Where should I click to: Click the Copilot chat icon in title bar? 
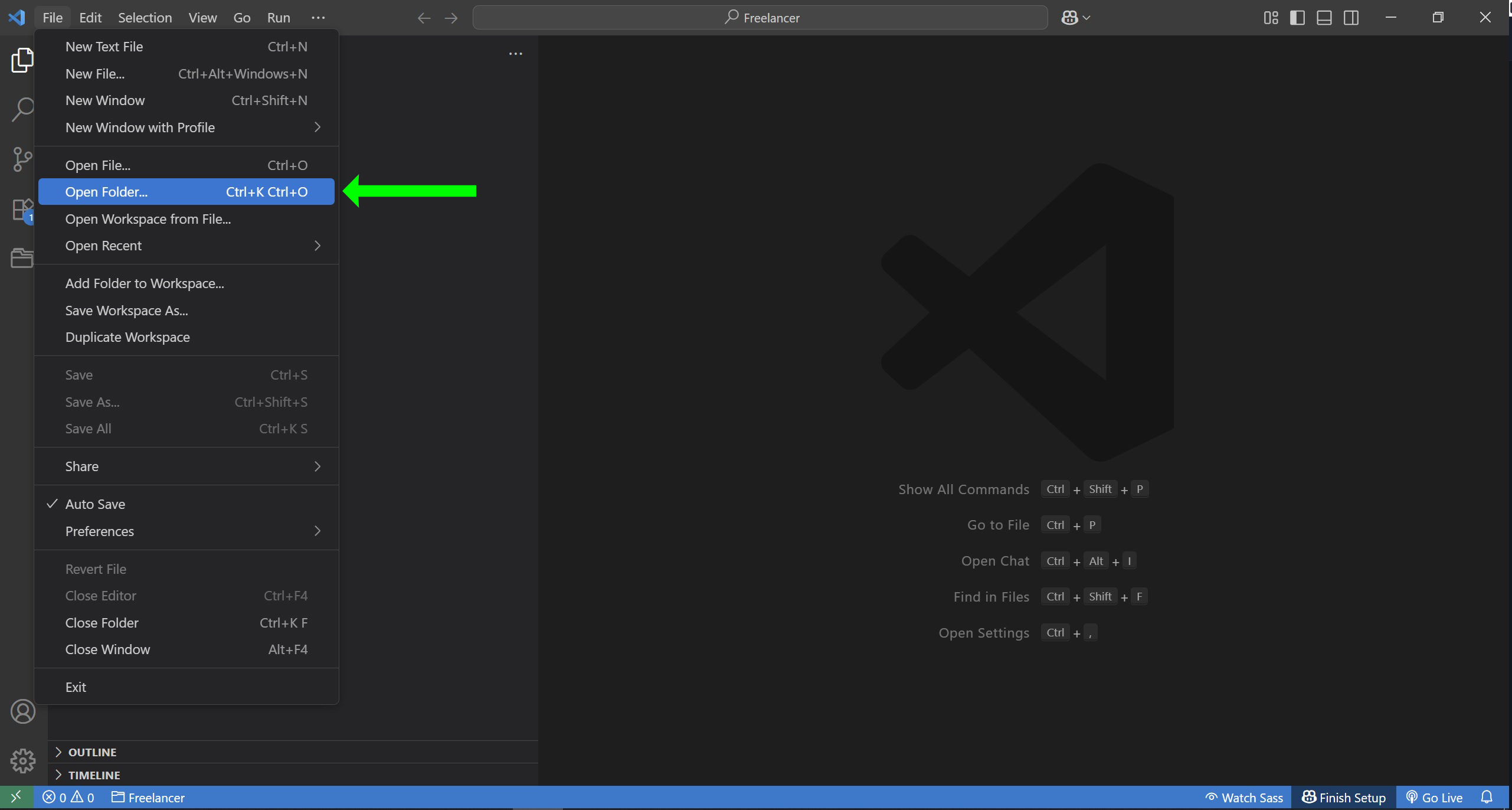[x=1069, y=18]
